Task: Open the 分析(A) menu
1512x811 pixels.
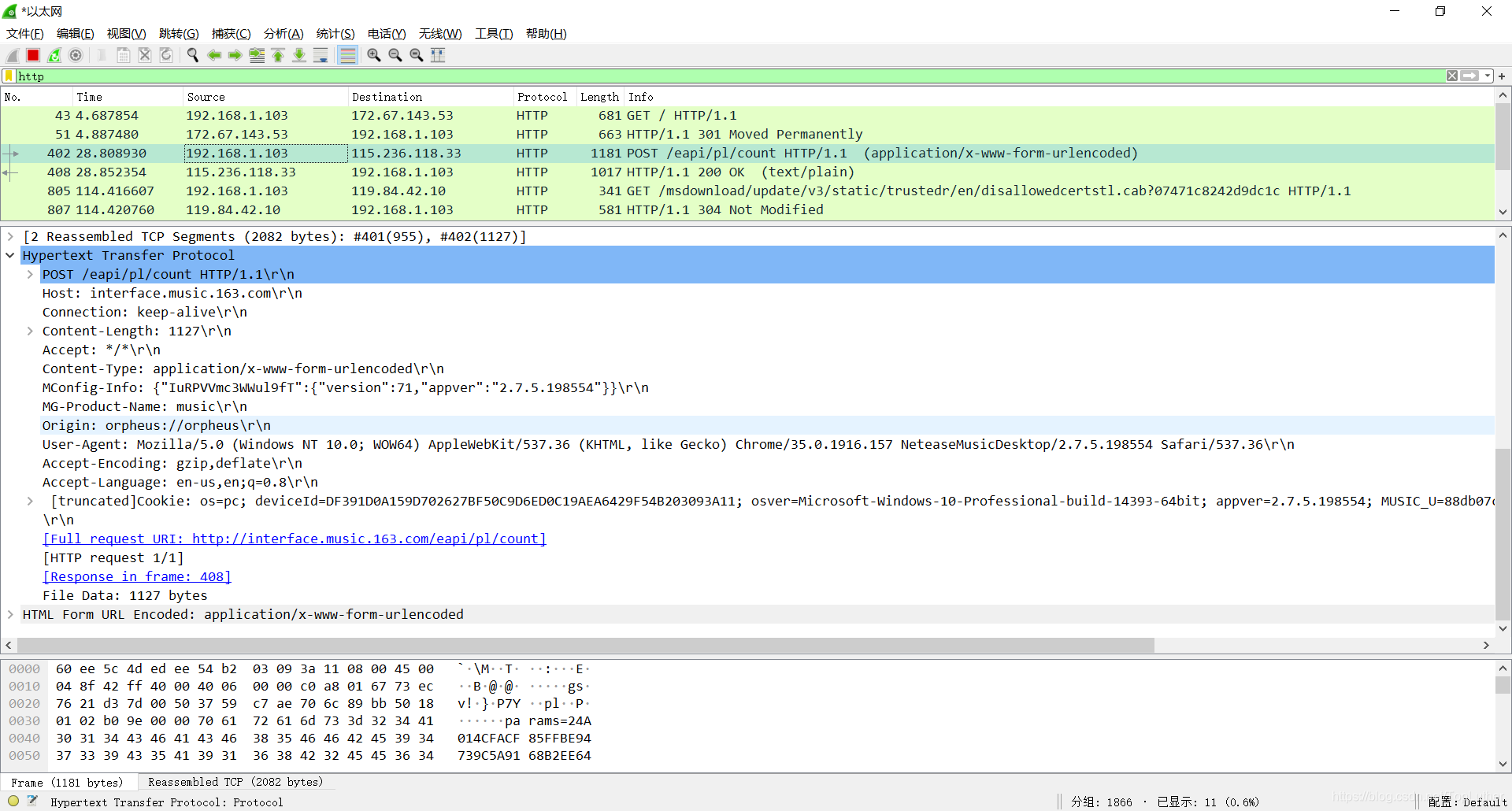Action: click(x=283, y=34)
